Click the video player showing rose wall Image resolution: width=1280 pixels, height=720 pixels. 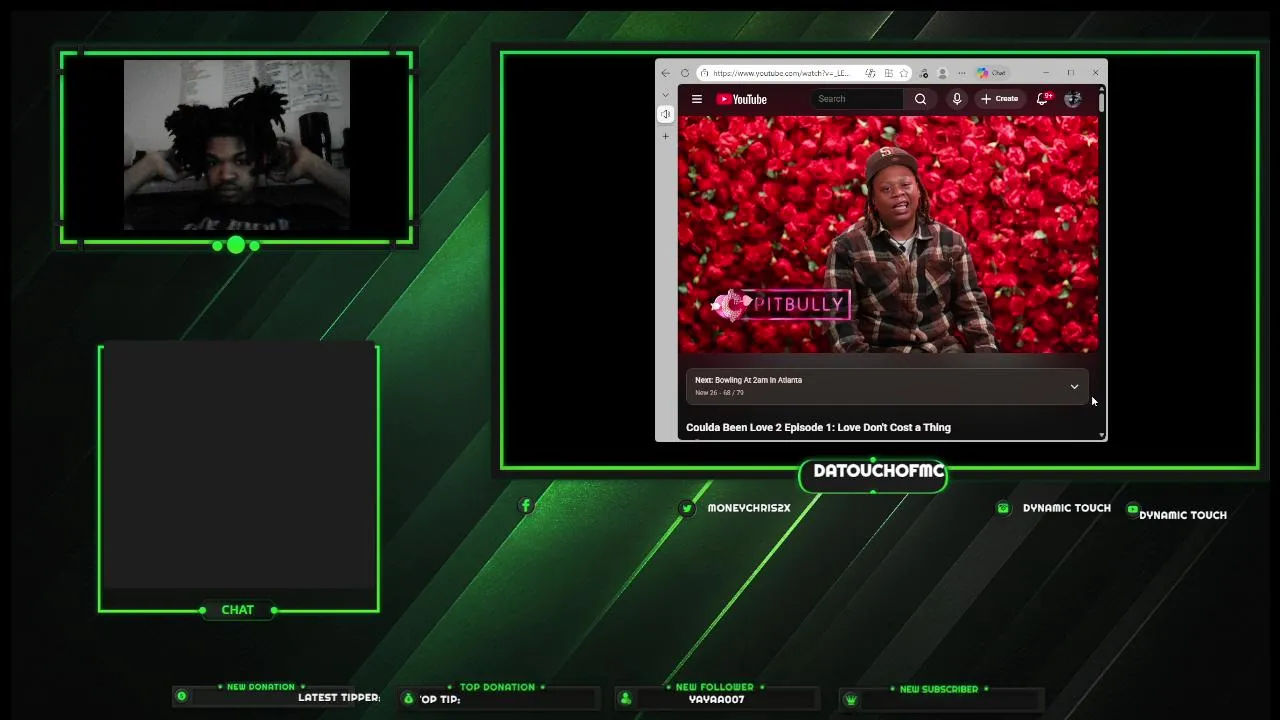(888, 234)
